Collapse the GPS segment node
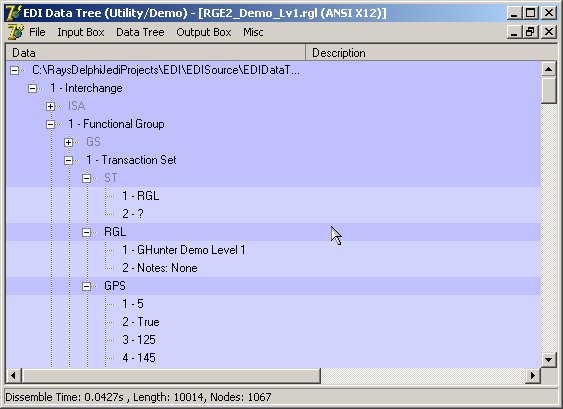This screenshot has width=563, height=409. click(86, 286)
